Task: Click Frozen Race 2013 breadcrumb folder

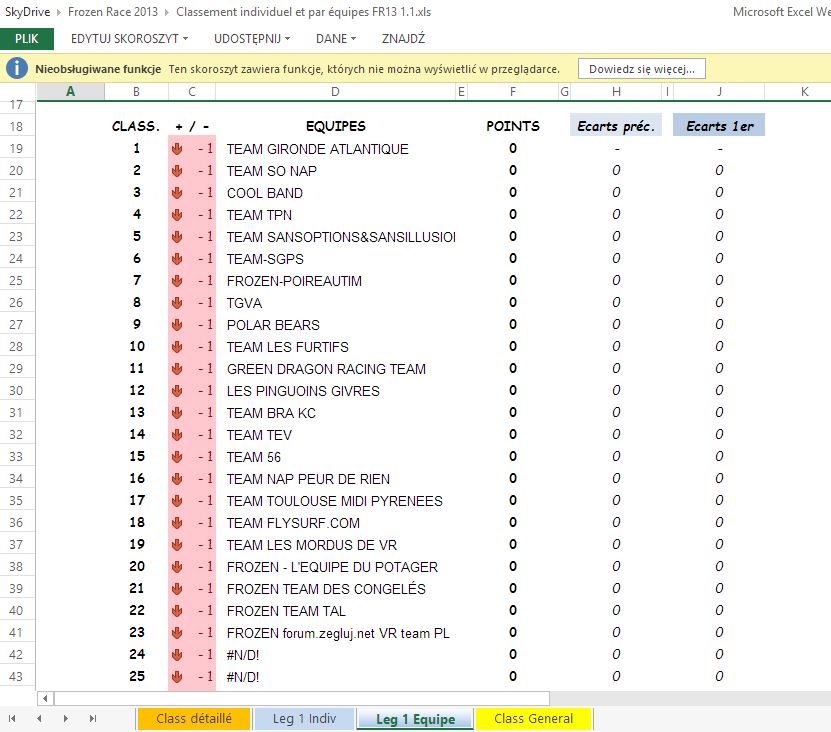Action: click(113, 12)
